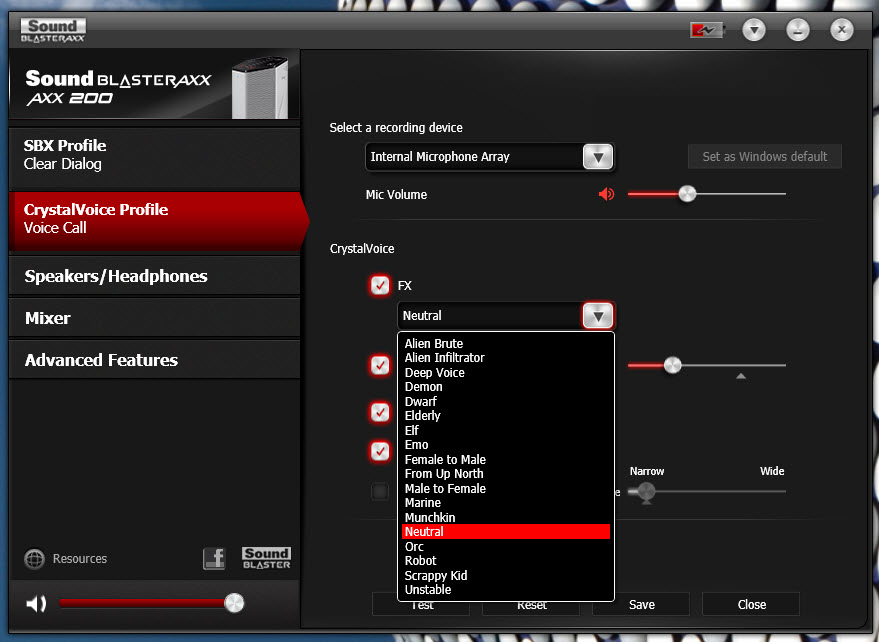This screenshot has height=642, width=879.
Task: Choose Female to Male voice effect
Action: 506,459
